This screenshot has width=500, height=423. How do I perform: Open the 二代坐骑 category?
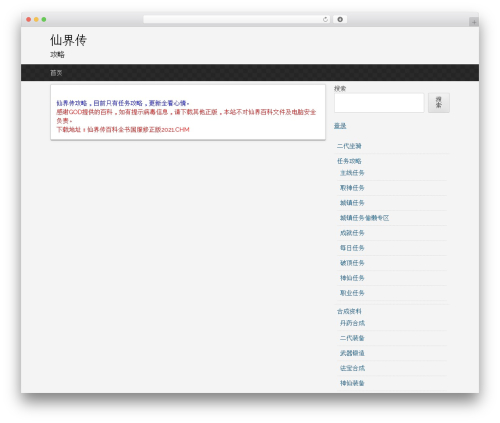[349, 146]
